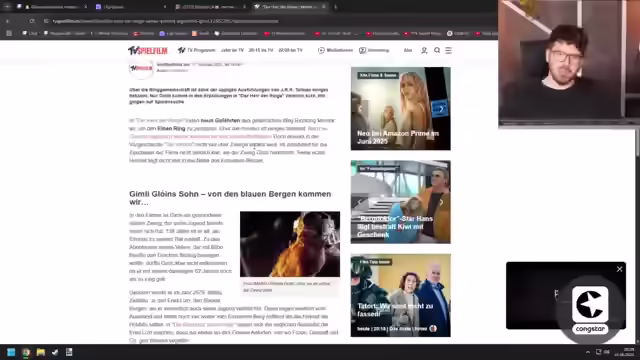Open a new browser tab
Image resolution: width=640 pixels, height=360 pixels.
tap(336, 7)
